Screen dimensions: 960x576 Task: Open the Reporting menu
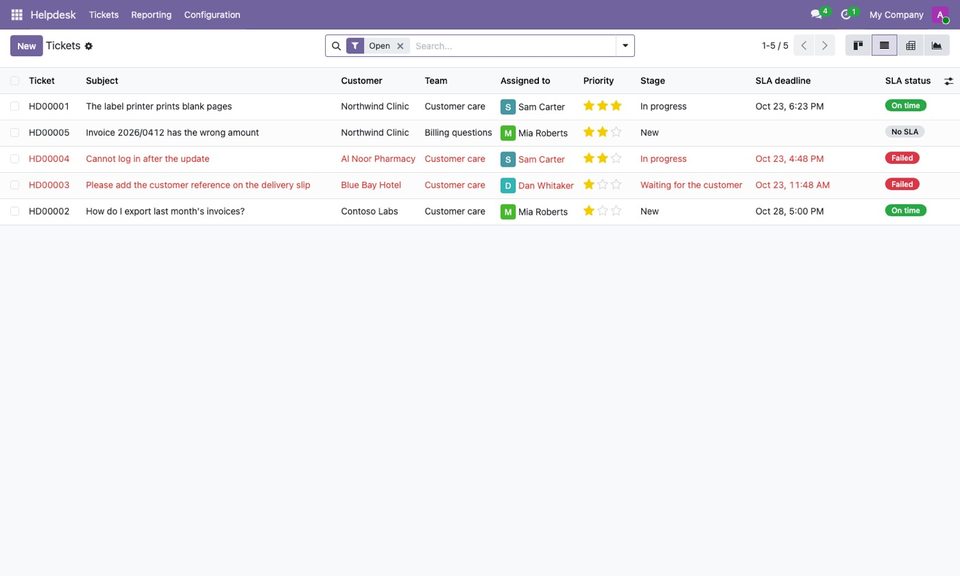click(x=151, y=15)
